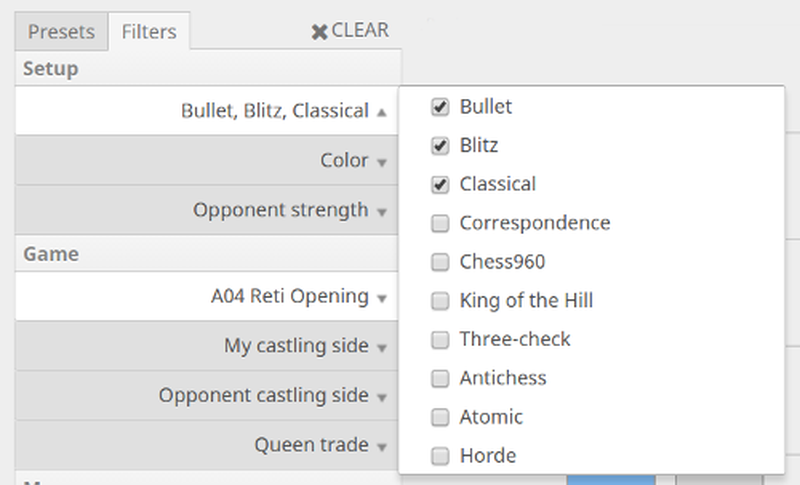
Task: Check the Horde variant checkbox
Action: (x=440, y=457)
